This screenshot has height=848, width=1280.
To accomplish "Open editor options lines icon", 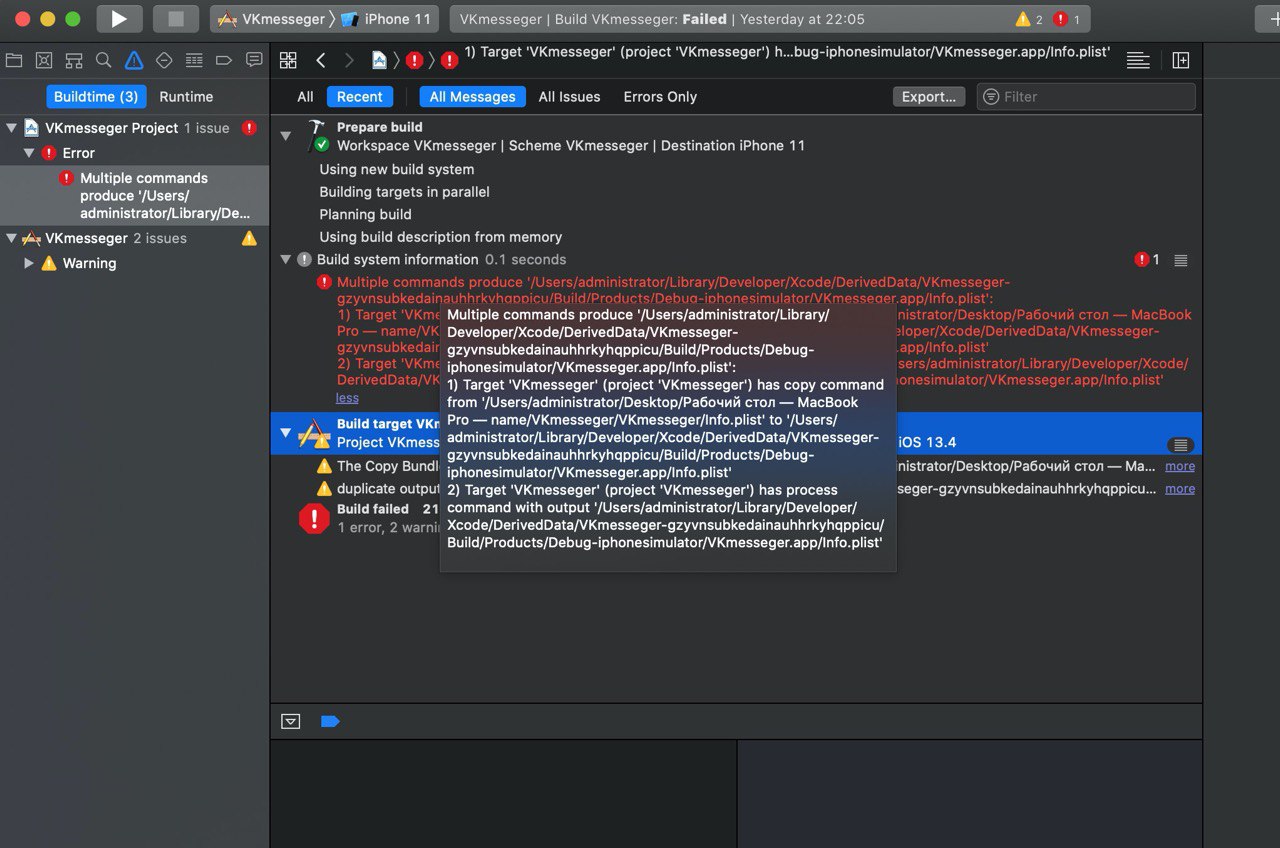I will [x=1137, y=60].
